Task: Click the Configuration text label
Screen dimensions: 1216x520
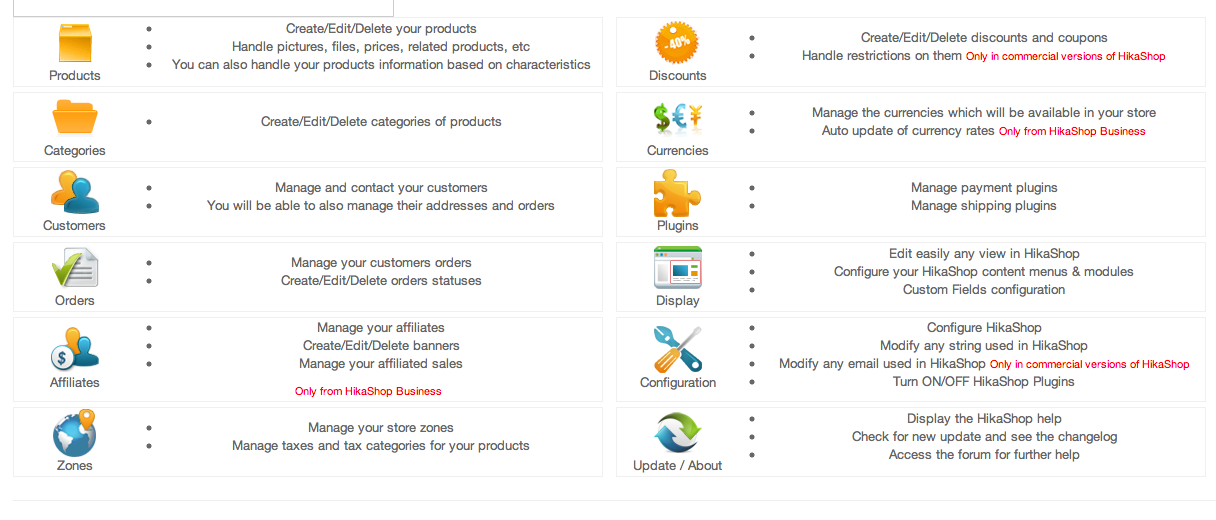Action: click(x=678, y=382)
